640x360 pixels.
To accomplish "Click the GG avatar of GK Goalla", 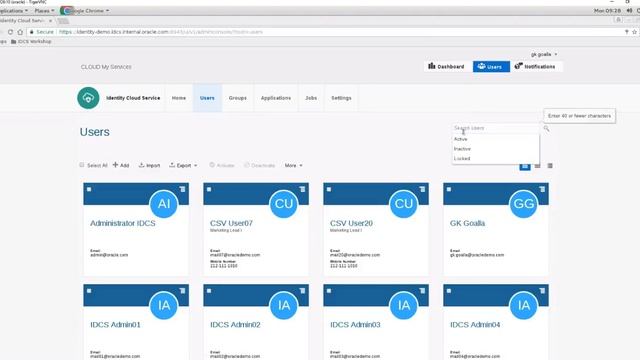I will tap(524, 203).
